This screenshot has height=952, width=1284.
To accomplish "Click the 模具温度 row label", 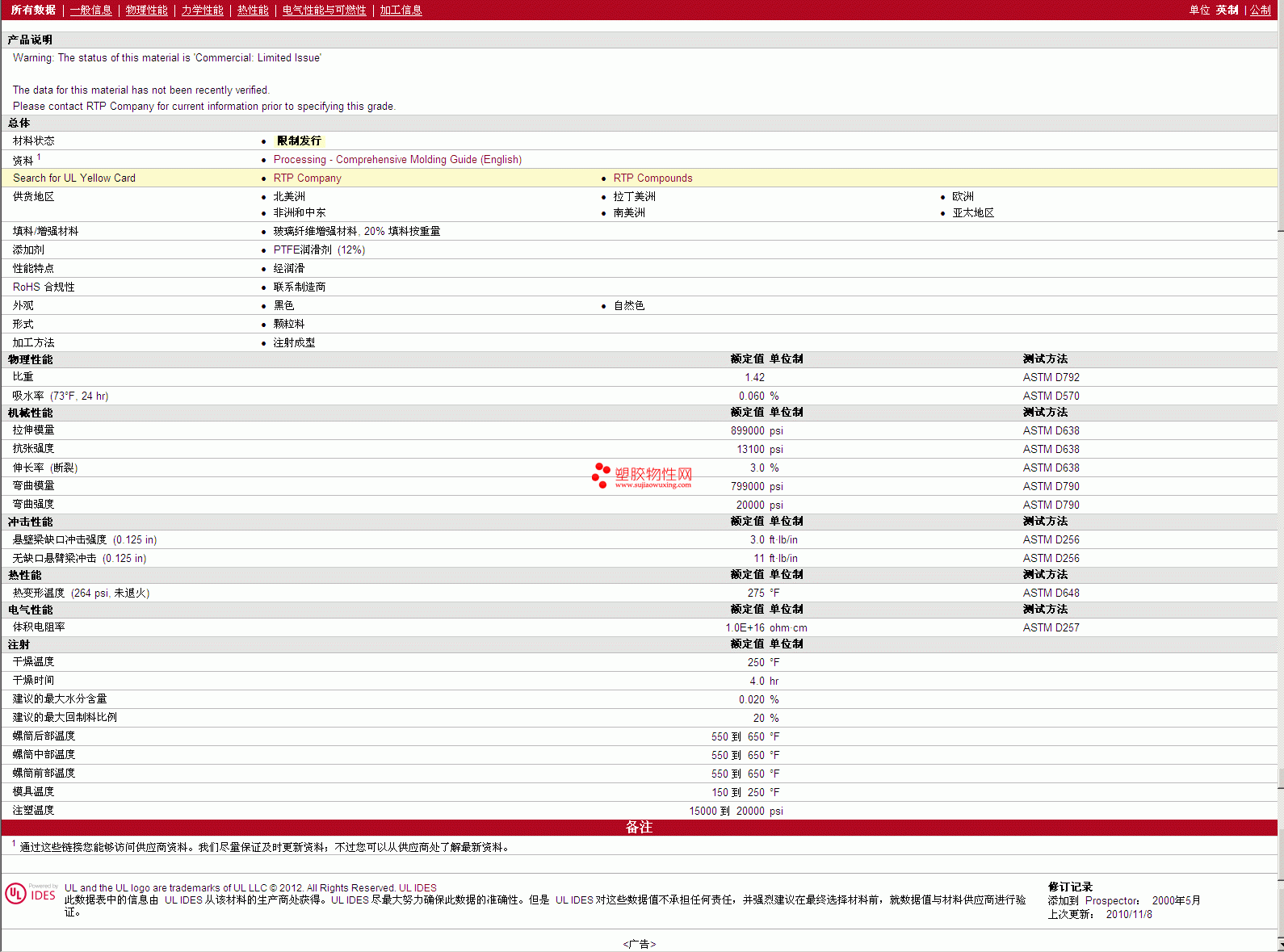I will (x=33, y=792).
